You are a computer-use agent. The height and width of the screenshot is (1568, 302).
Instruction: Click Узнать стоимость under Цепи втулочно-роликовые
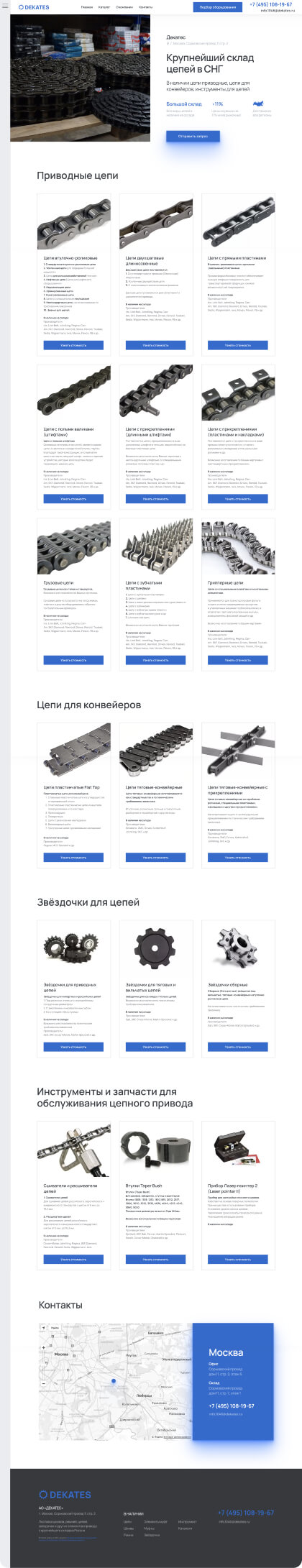73,345
